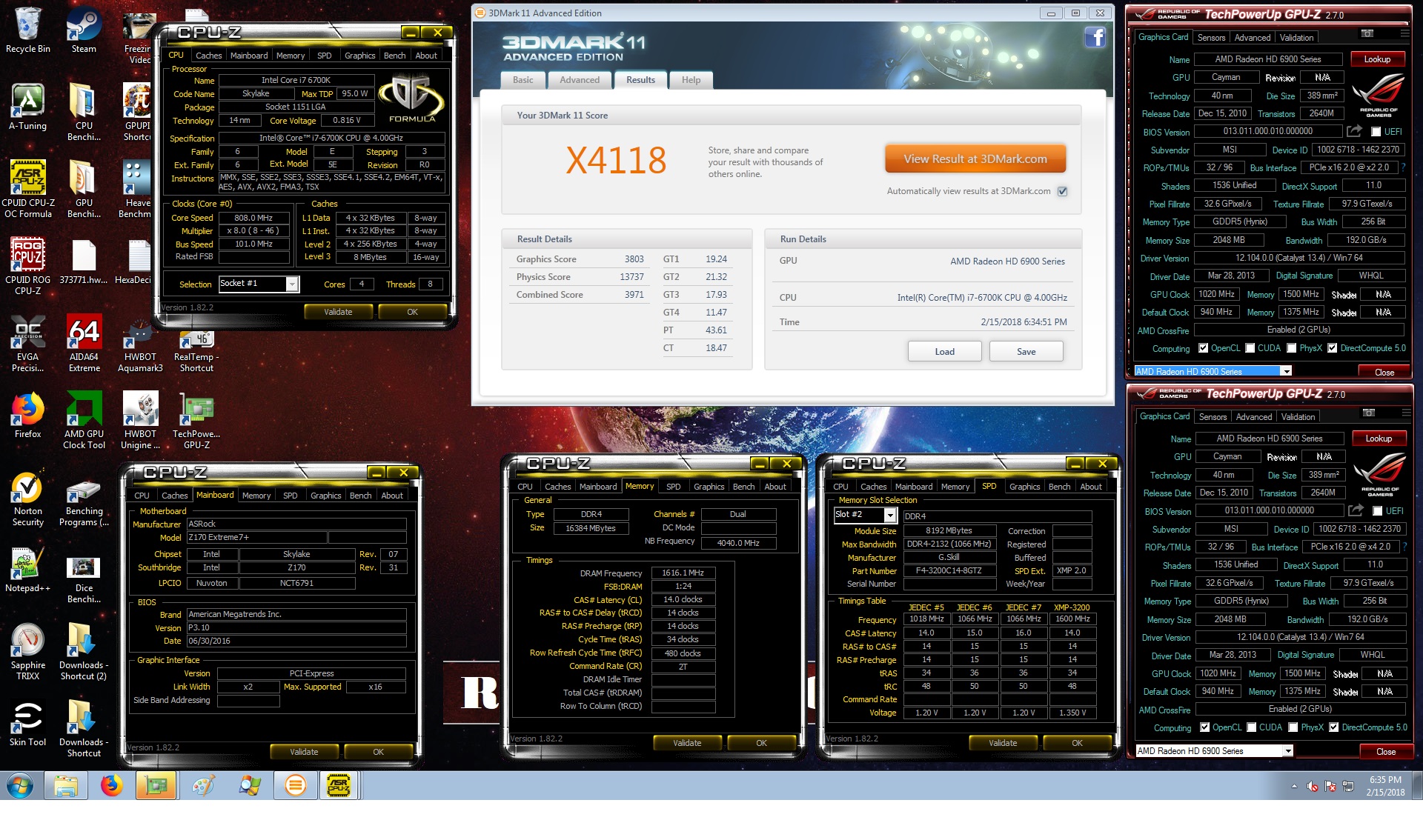This screenshot has height=840, width=1423.
Task: Open Notepad++ desktop icon
Action: point(28,571)
